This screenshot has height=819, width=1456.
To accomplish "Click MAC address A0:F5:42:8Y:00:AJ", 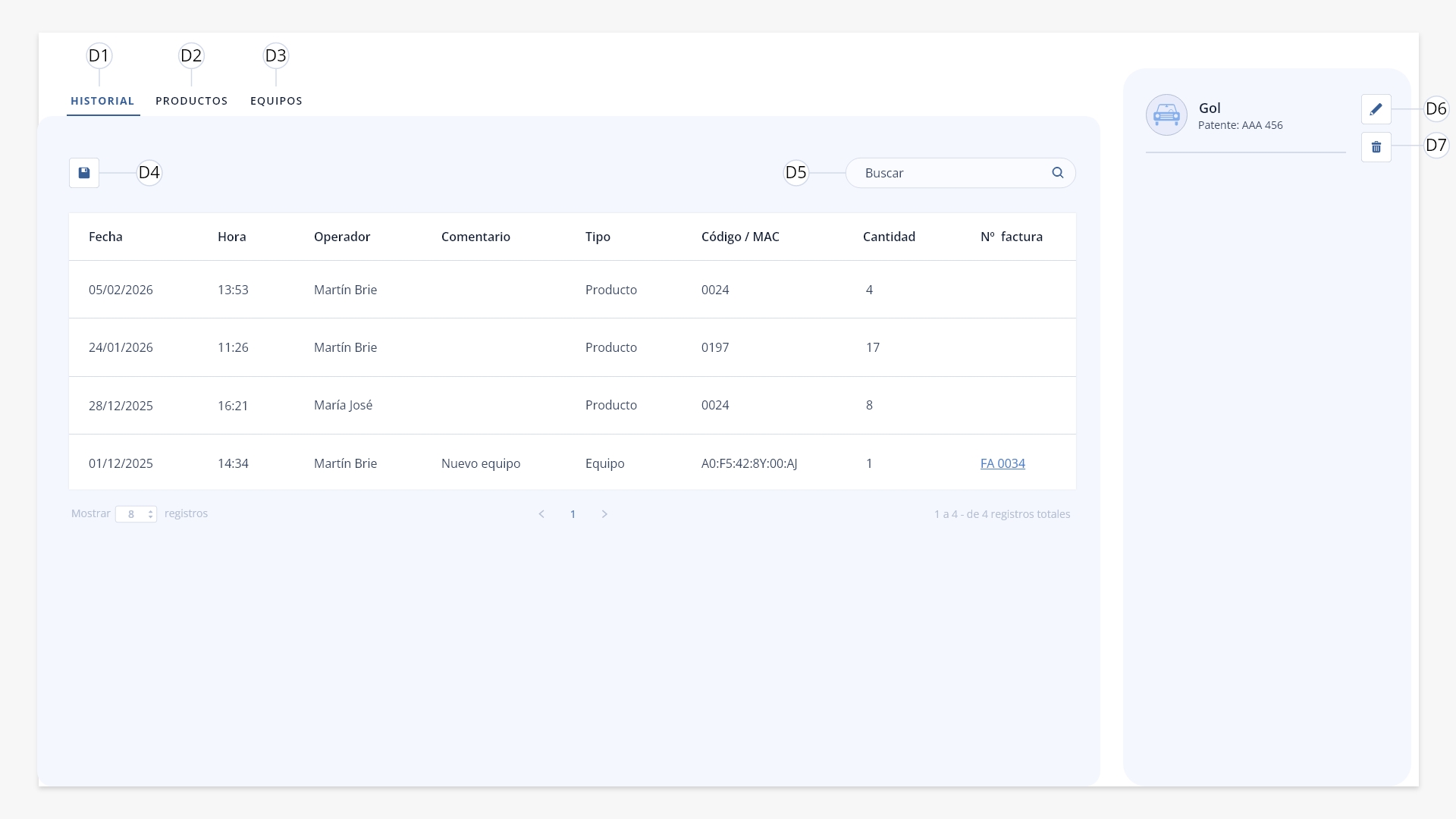I will tap(749, 463).
